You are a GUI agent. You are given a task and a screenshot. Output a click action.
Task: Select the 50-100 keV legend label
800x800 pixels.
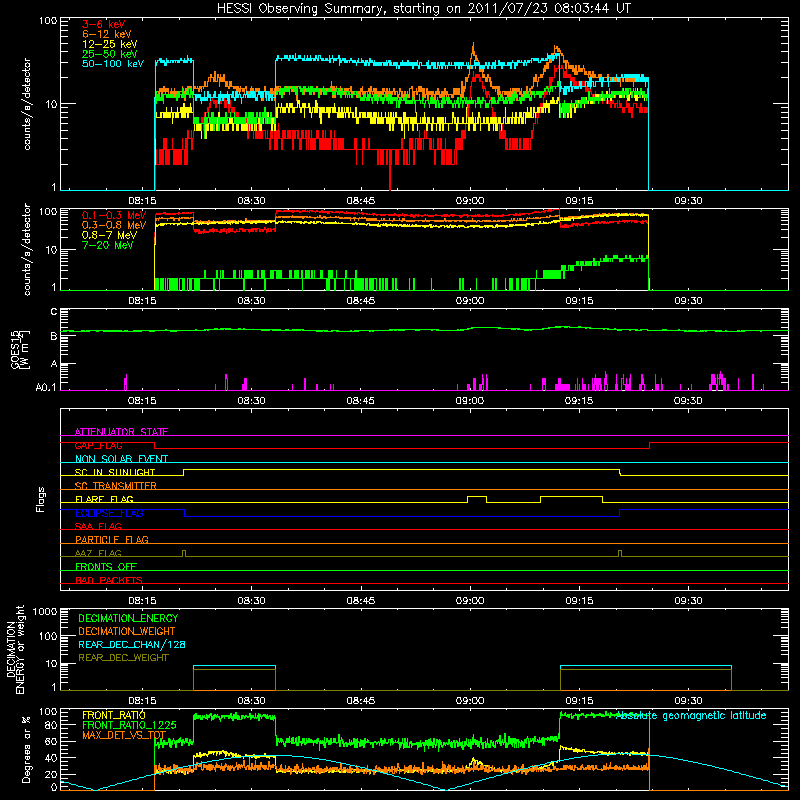(112, 64)
